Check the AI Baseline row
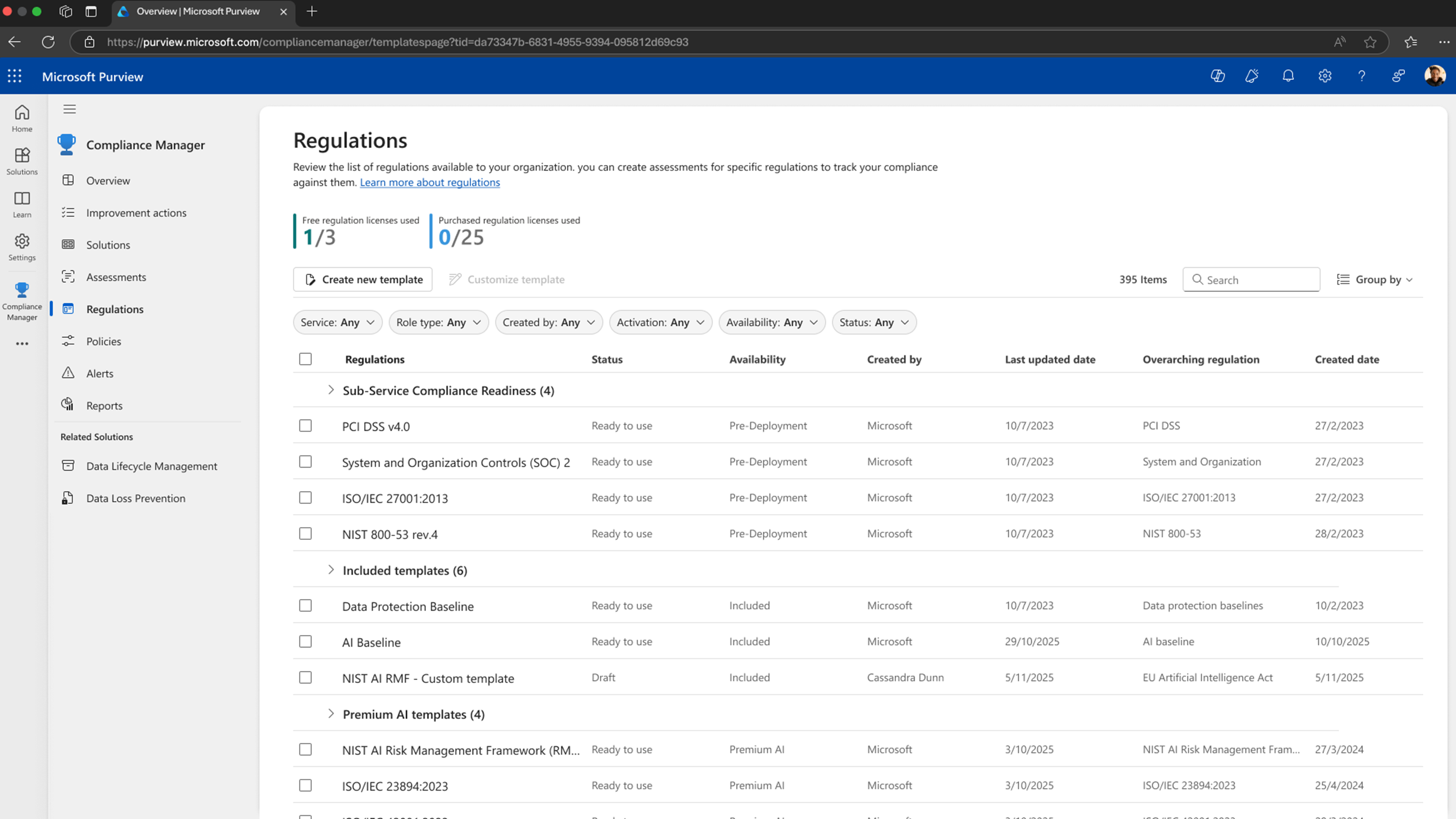This screenshot has height=819, width=1456. (x=305, y=642)
